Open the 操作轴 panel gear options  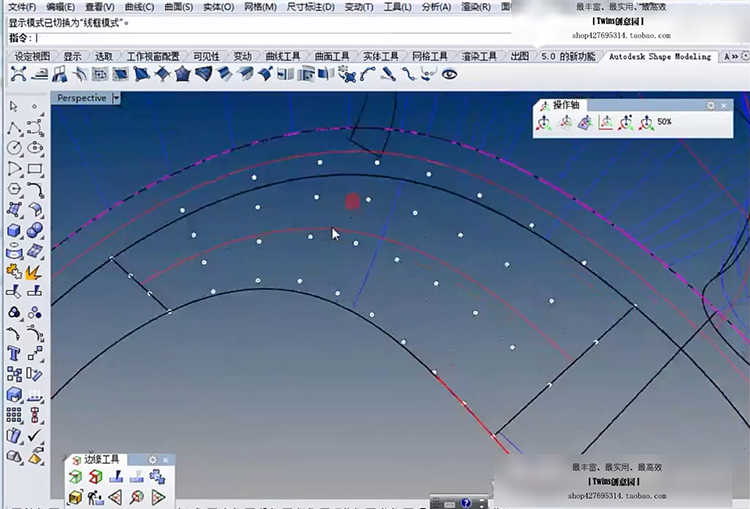pyautogui.click(x=711, y=105)
